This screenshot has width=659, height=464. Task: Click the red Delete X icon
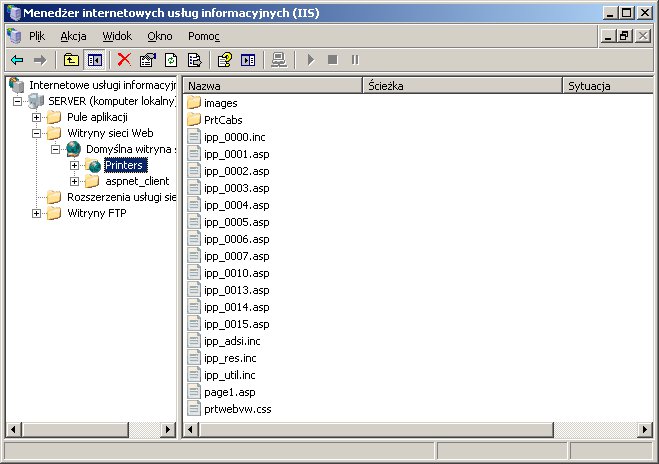pyautogui.click(x=124, y=60)
